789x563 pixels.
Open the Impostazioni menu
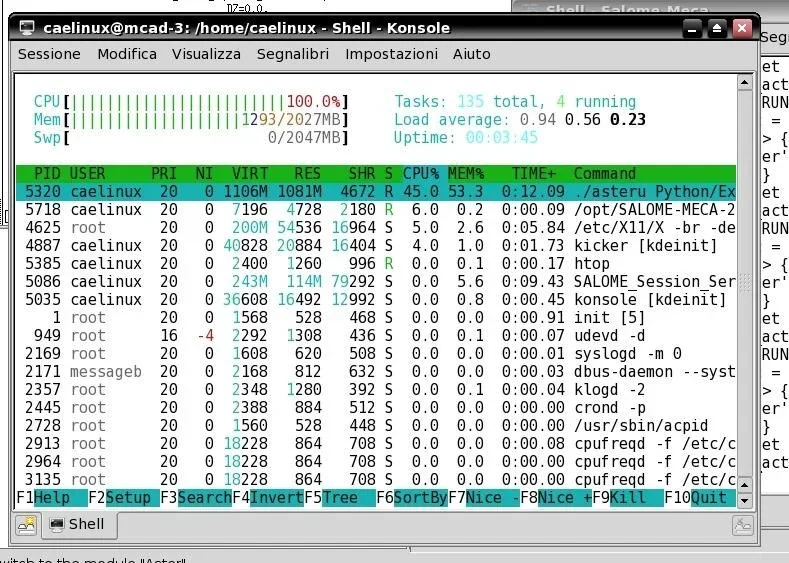[391, 54]
